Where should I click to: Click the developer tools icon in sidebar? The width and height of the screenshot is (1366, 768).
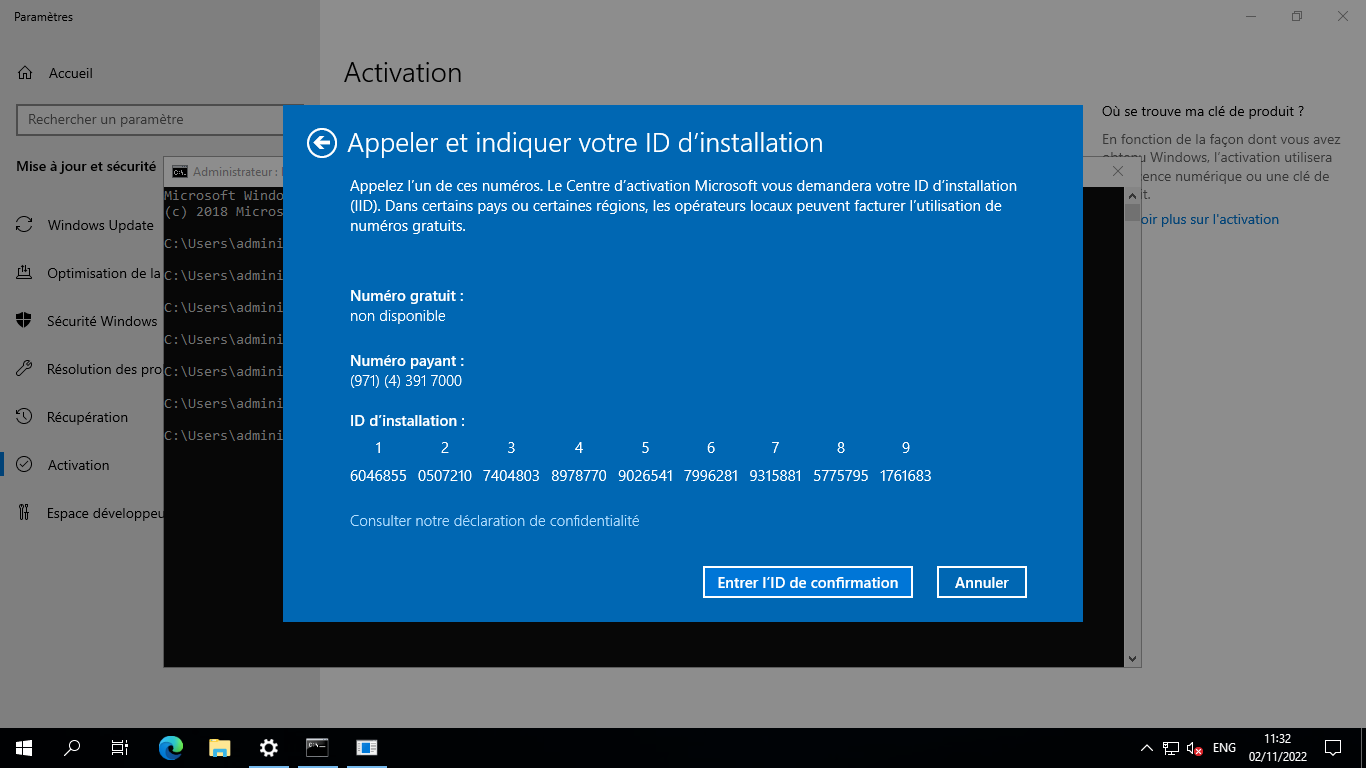coord(24,513)
